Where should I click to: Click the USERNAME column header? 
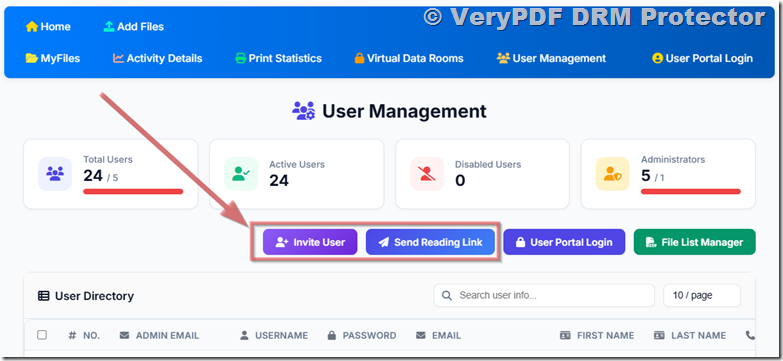(x=274, y=336)
